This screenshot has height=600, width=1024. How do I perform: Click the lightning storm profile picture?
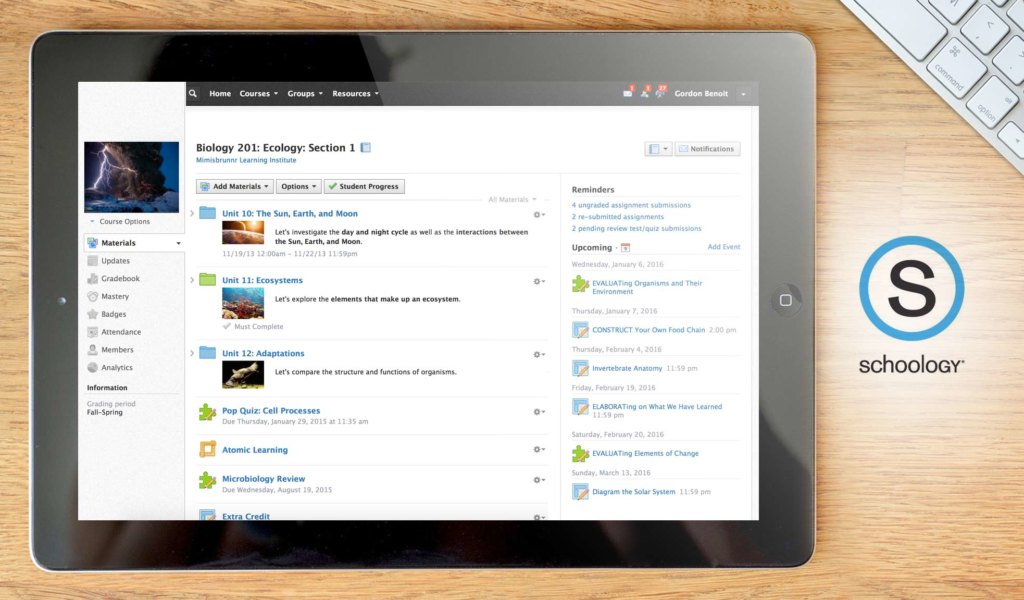click(131, 175)
